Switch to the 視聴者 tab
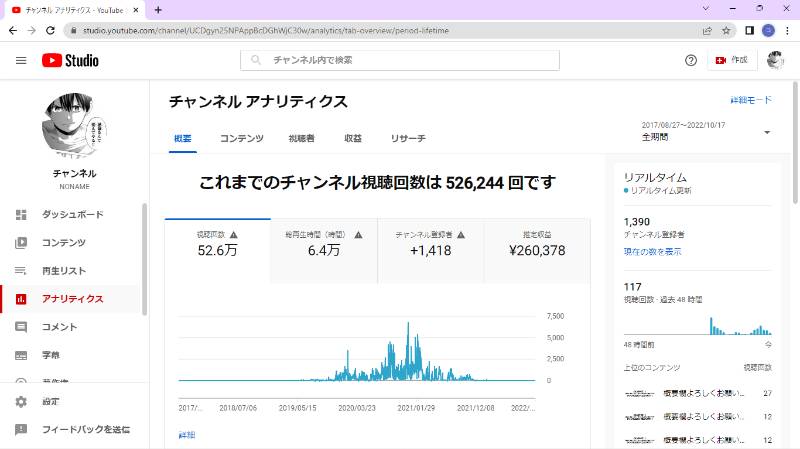The width and height of the screenshot is (800, 449). coord(302,138)
